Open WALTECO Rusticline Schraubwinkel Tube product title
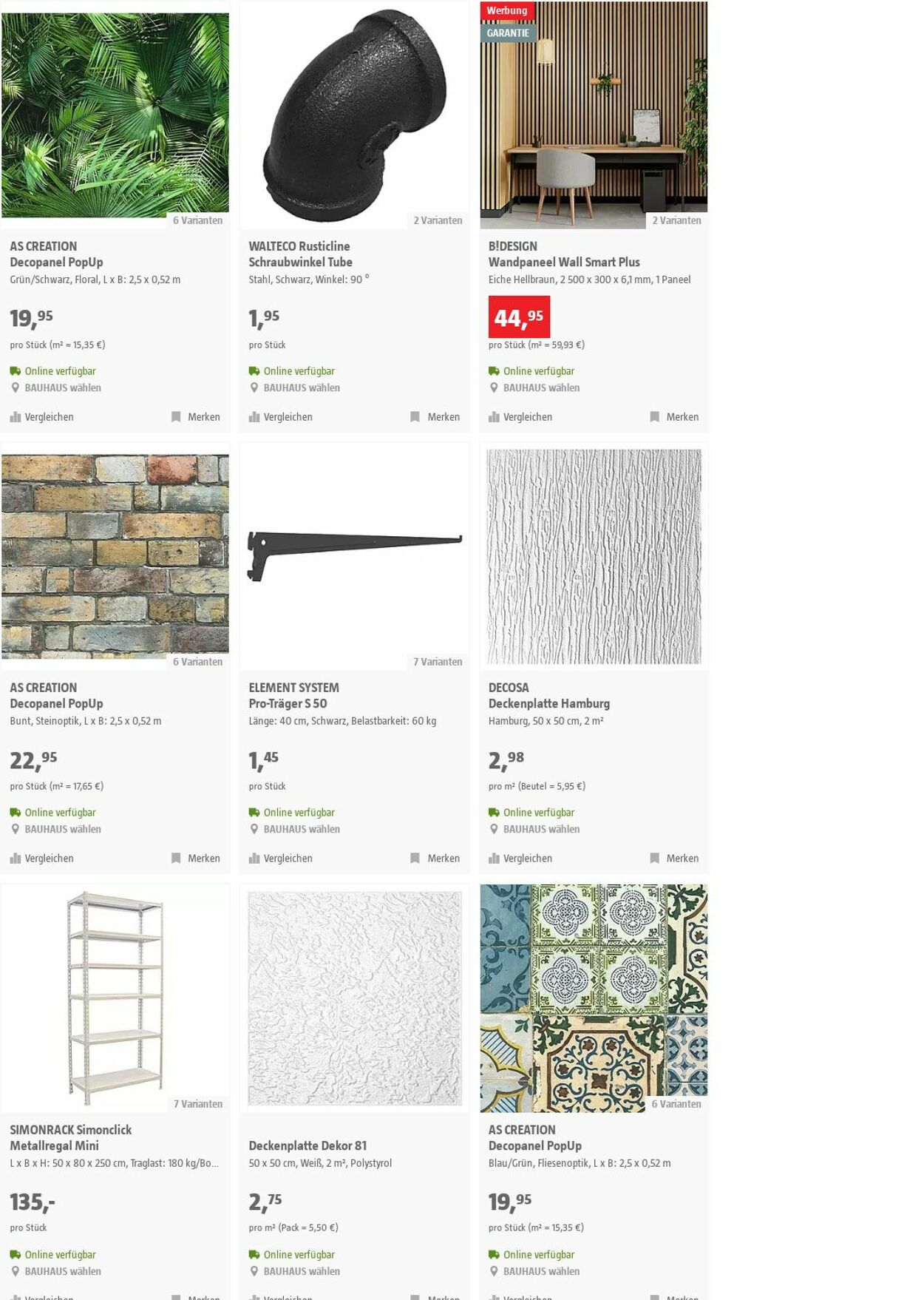This screenshot has width=924, height=1300. click(x=300, y=254)
